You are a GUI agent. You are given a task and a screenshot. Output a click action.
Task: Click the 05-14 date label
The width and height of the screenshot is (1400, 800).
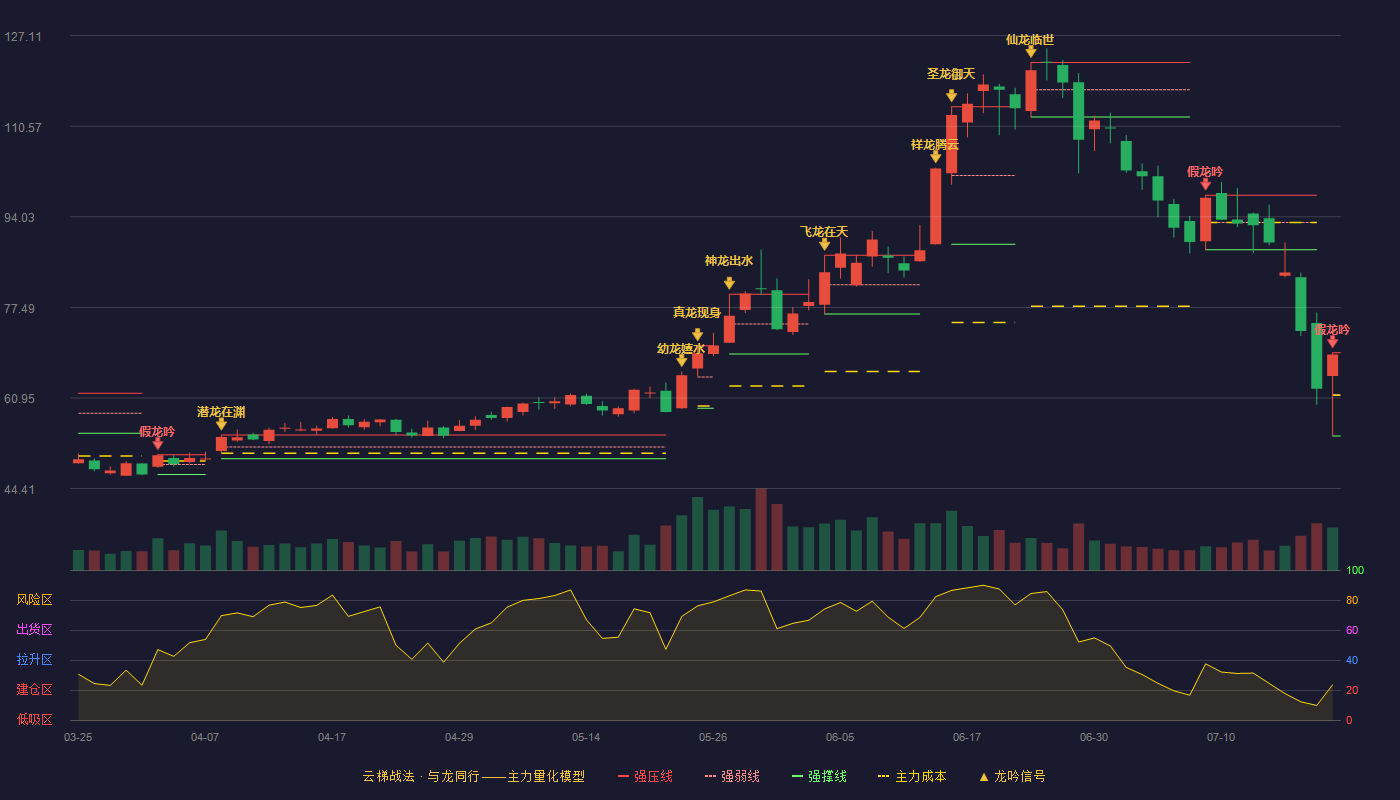(586, 737)
